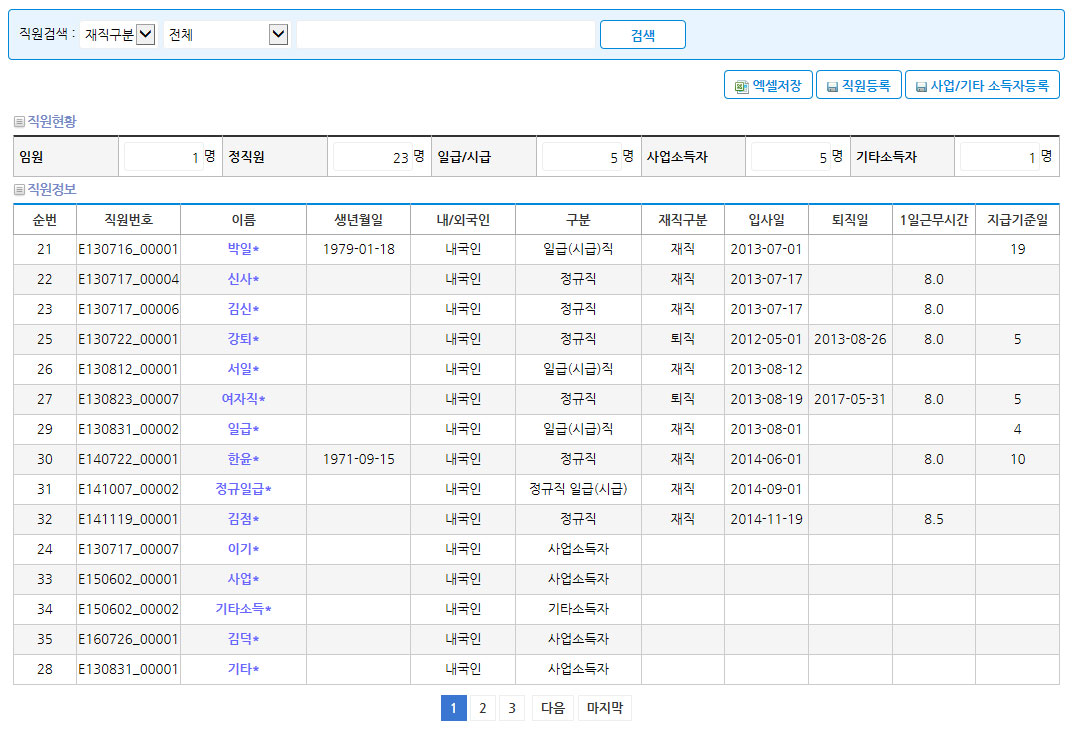Image resolution: width=1072 pixels, height=735 pixels.
Task: Open employee 신사* details link
Action: (243, 280)
